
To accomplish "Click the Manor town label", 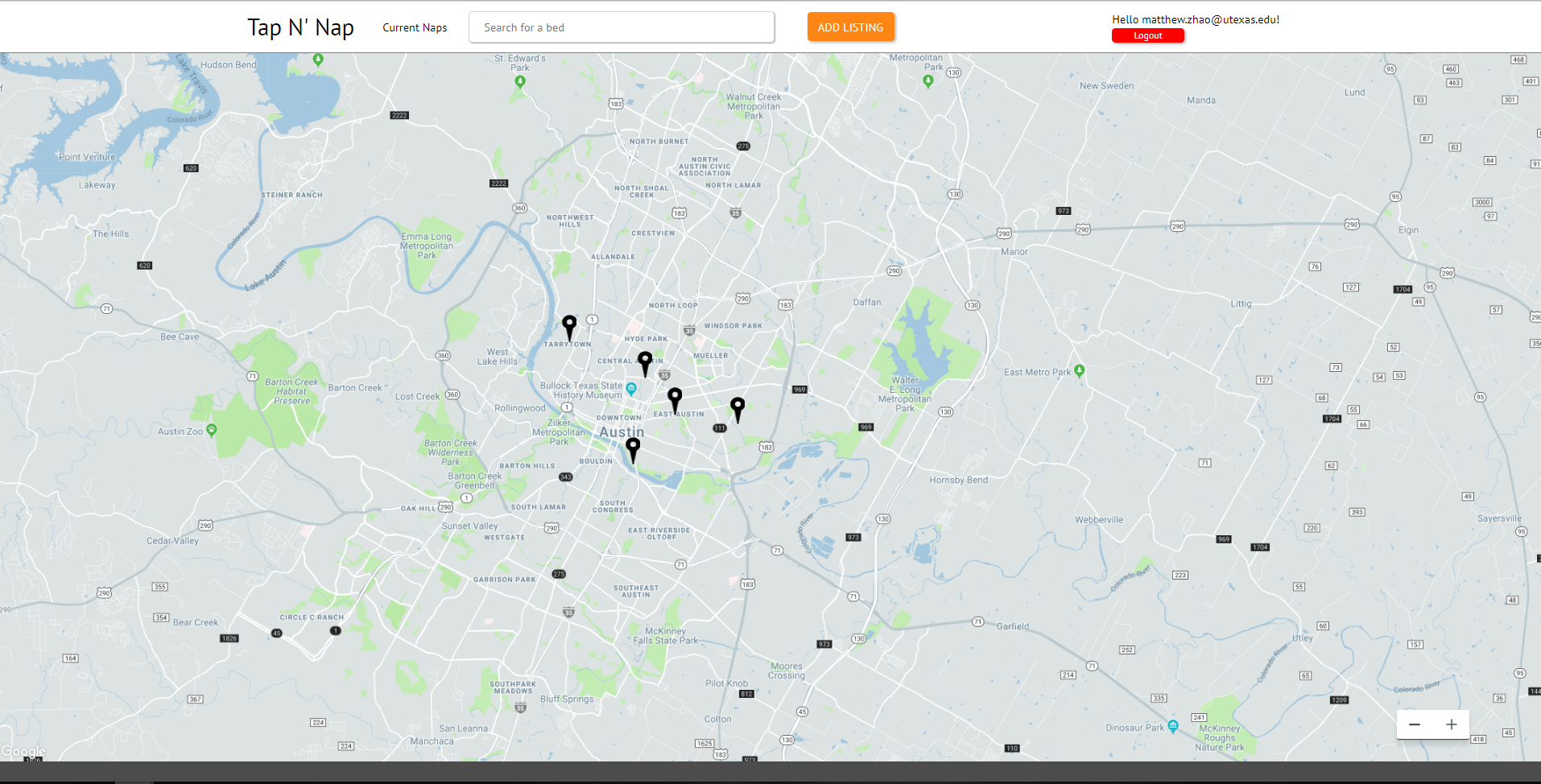I will coord(1014,252).
